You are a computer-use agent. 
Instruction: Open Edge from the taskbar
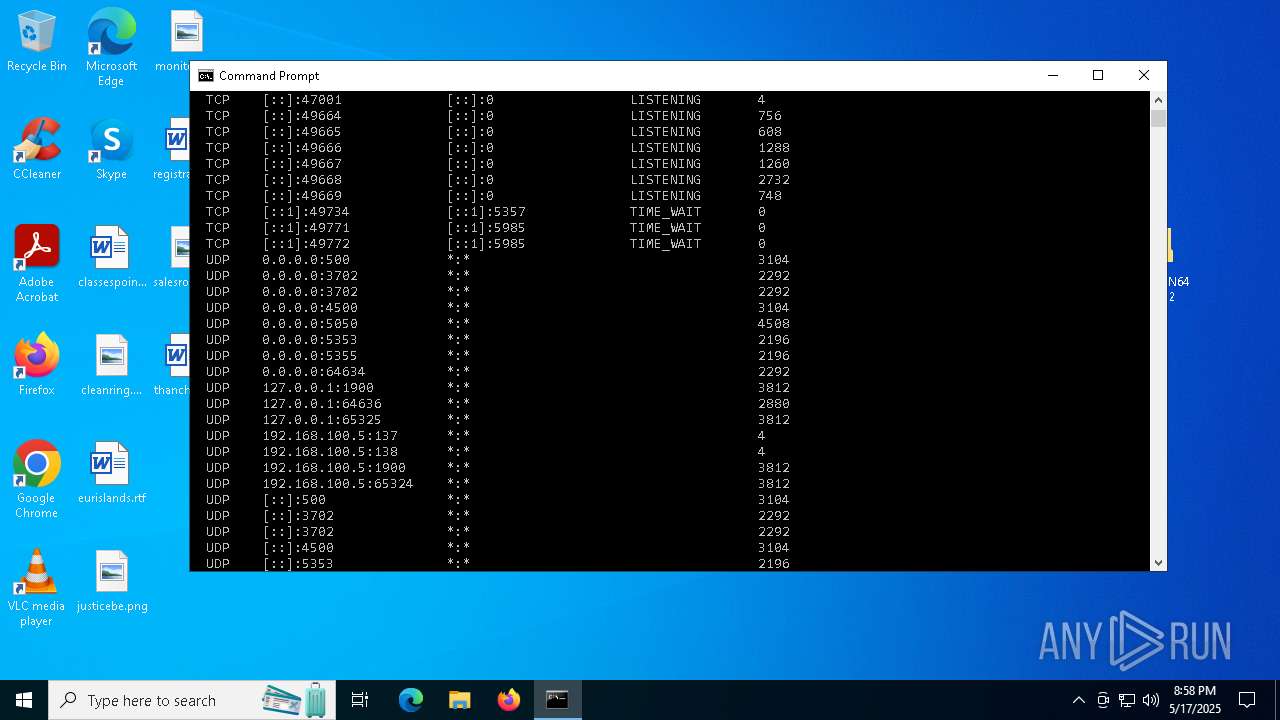point(411,700)
